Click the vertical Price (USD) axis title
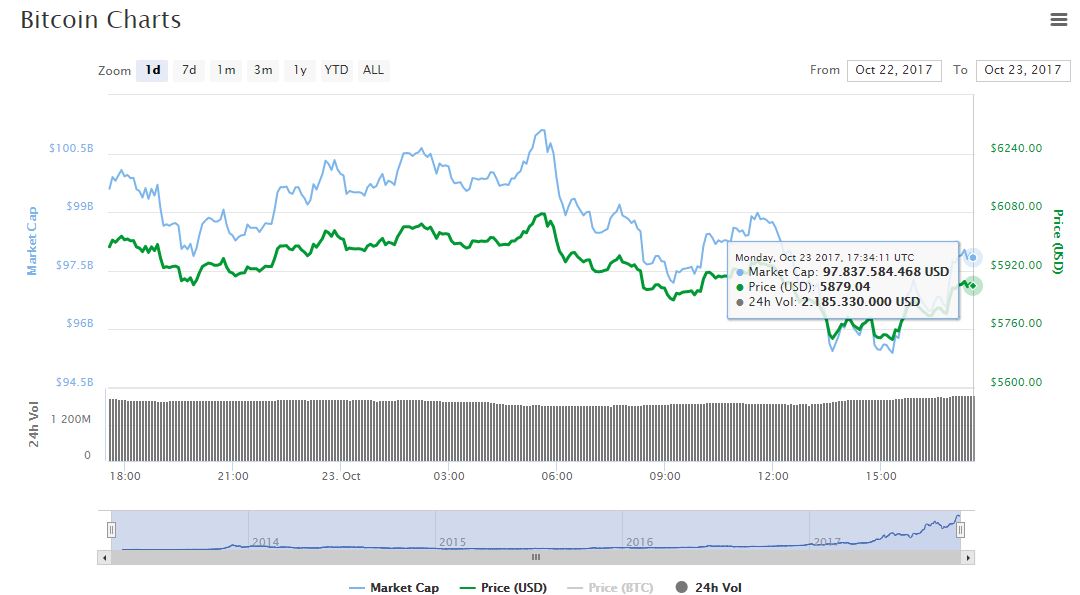 [x=1057, y=242]
